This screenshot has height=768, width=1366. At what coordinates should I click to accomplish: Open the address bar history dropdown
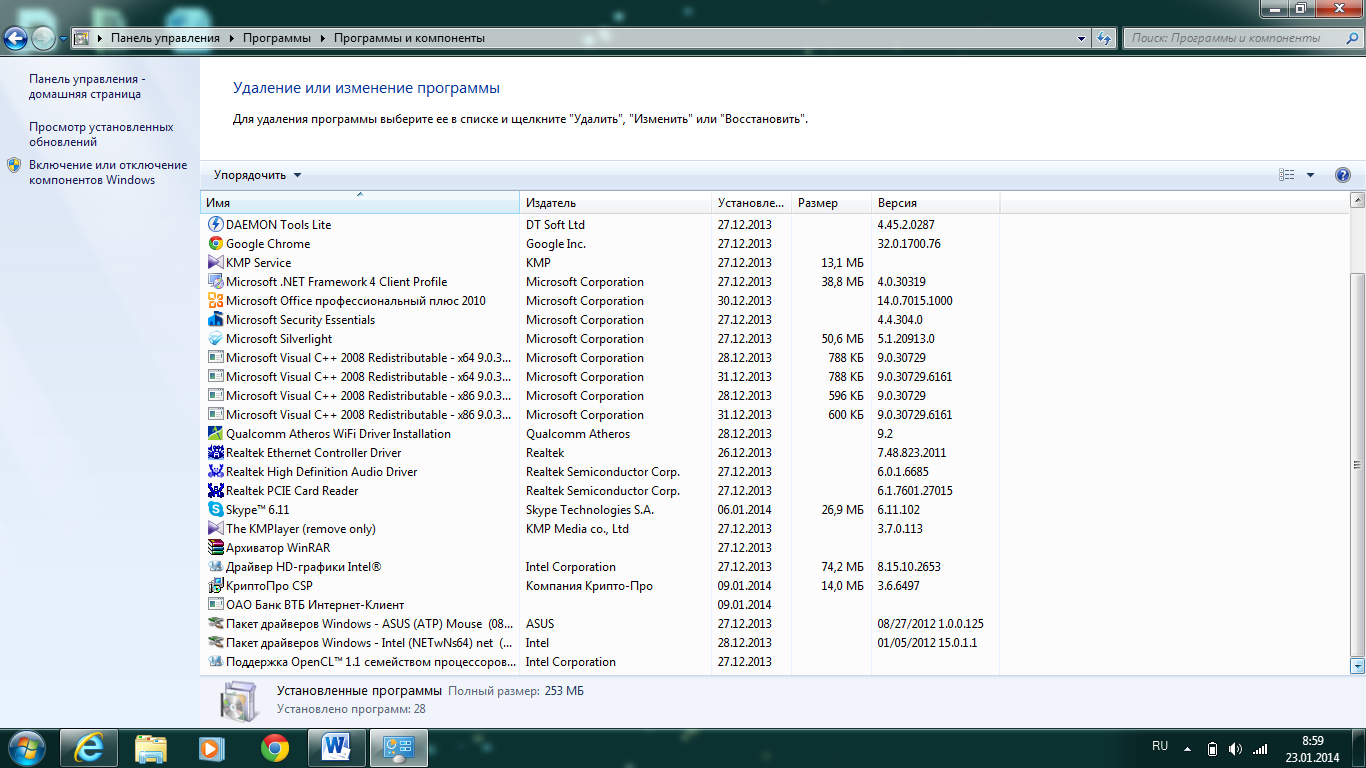pos(1082,38)
